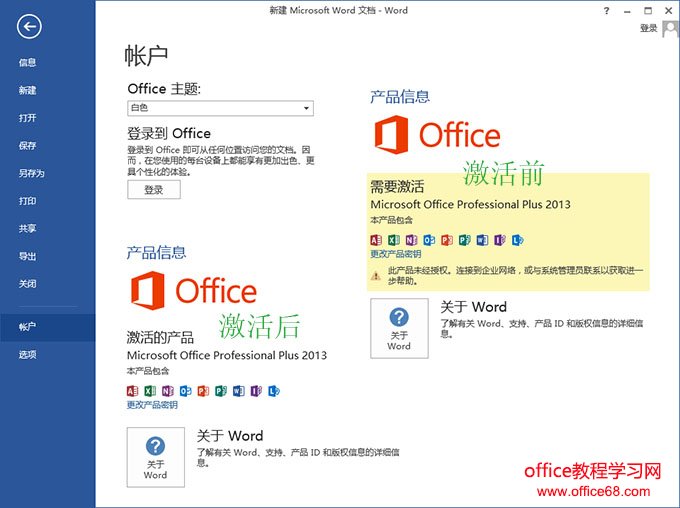This screenshot has height=508, width=680.
Task: Click the Office logo above 激活的产品
Action: [193, 291]
